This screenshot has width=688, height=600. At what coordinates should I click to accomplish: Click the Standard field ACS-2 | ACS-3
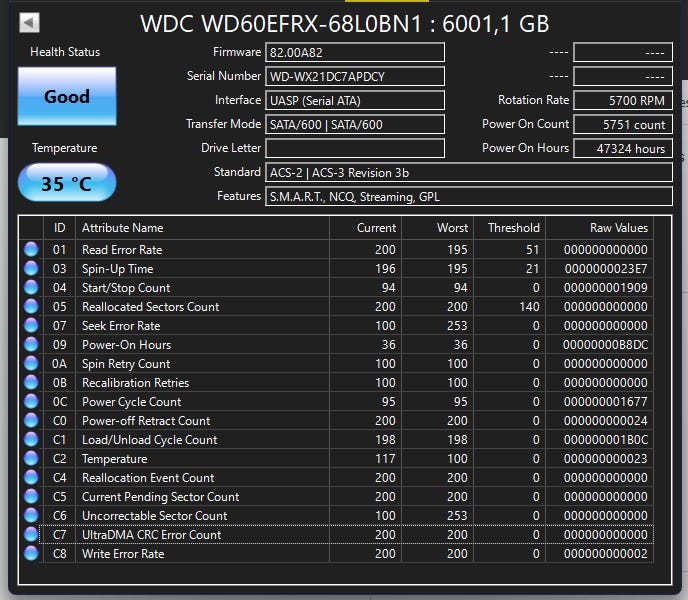point(469,172)
